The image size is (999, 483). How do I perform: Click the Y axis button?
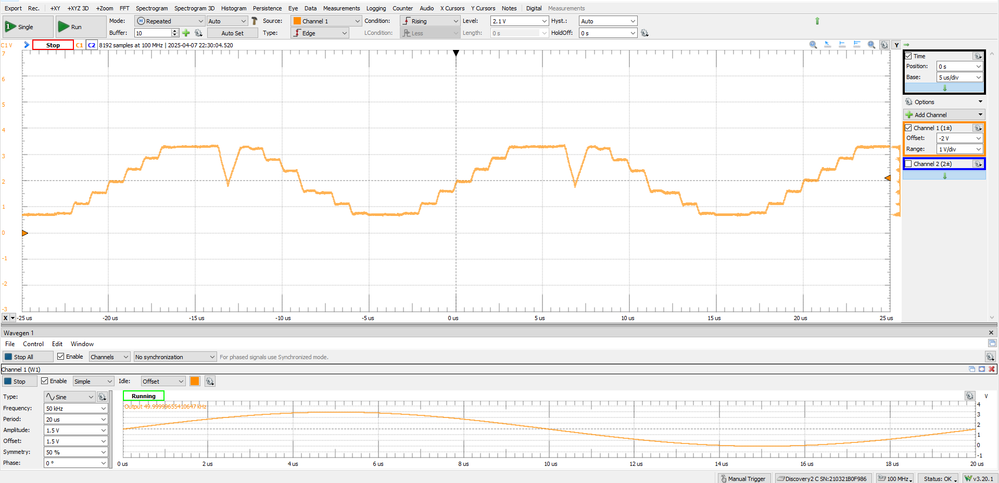[896, 45]
